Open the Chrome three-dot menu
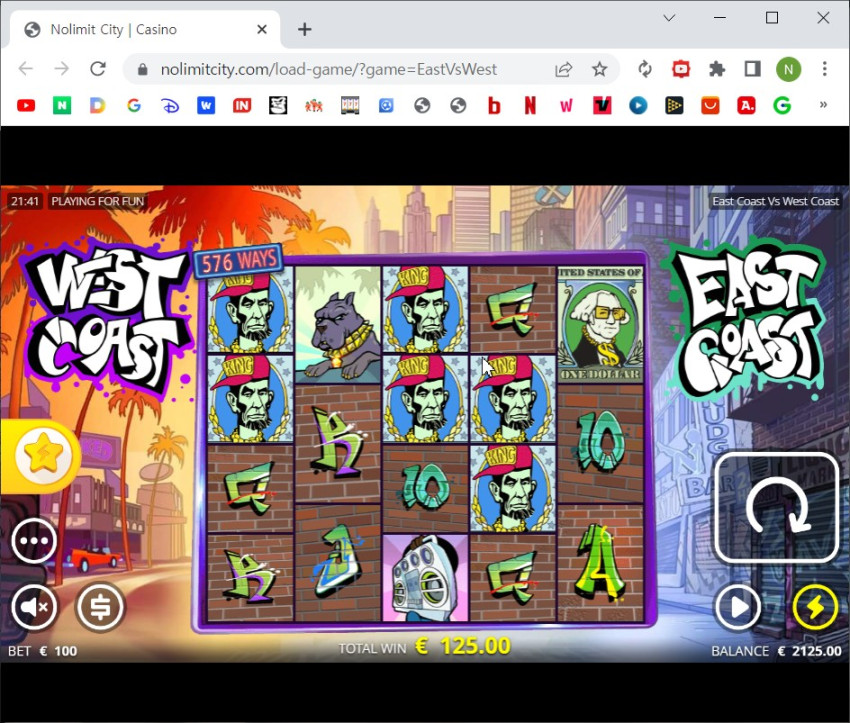The width and height of the screenshot is (850, 723). (825, 69)
